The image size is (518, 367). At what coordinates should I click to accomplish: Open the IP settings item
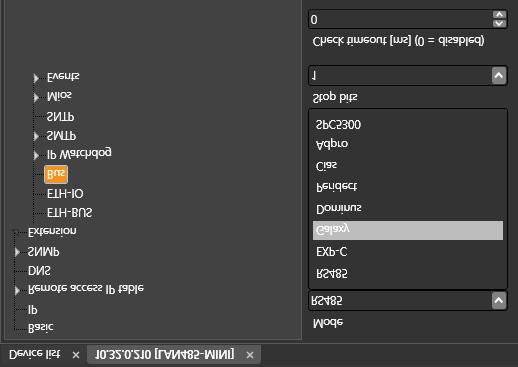point(32,310)
